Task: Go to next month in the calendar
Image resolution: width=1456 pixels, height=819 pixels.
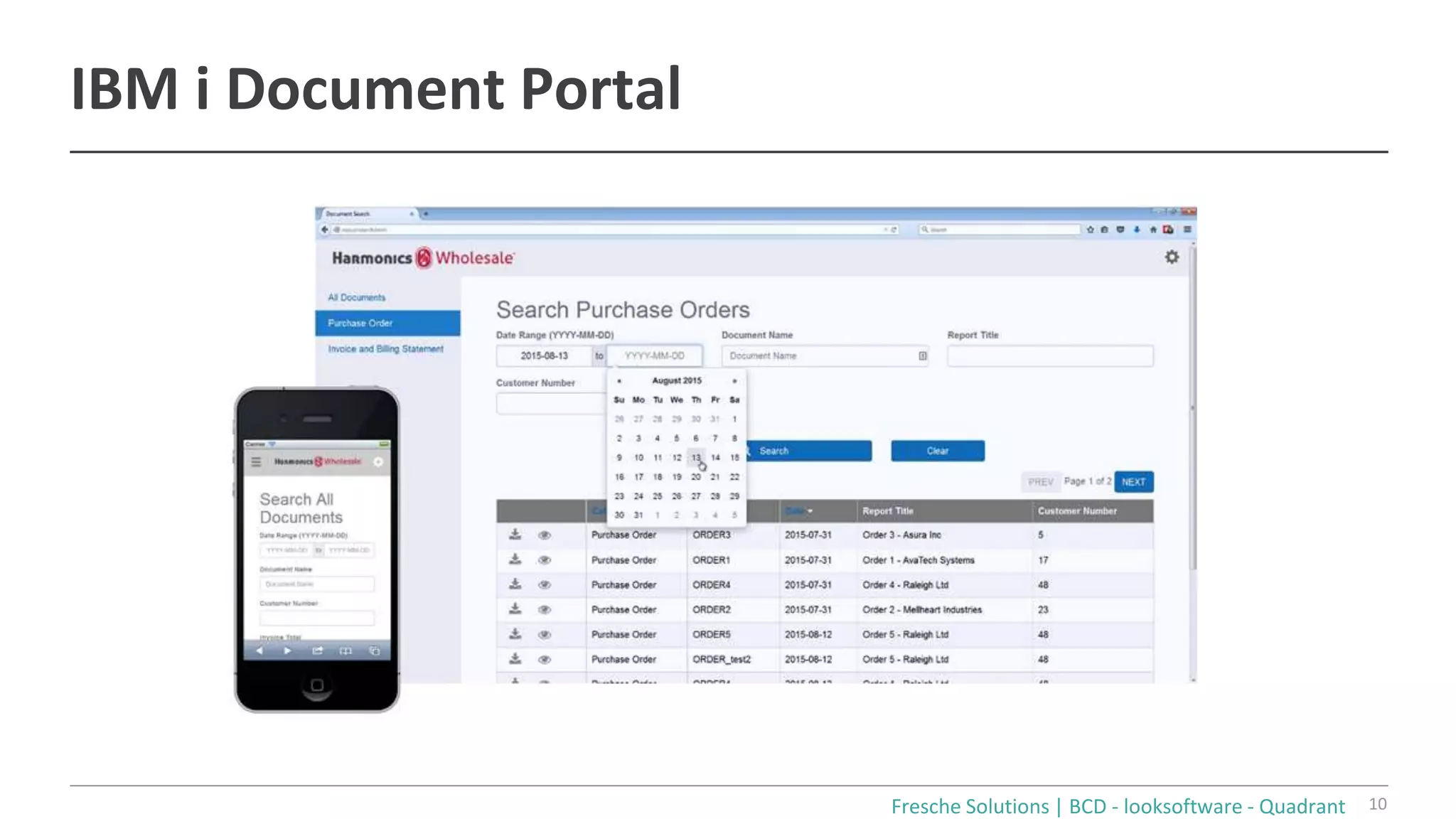Action: 734,381
